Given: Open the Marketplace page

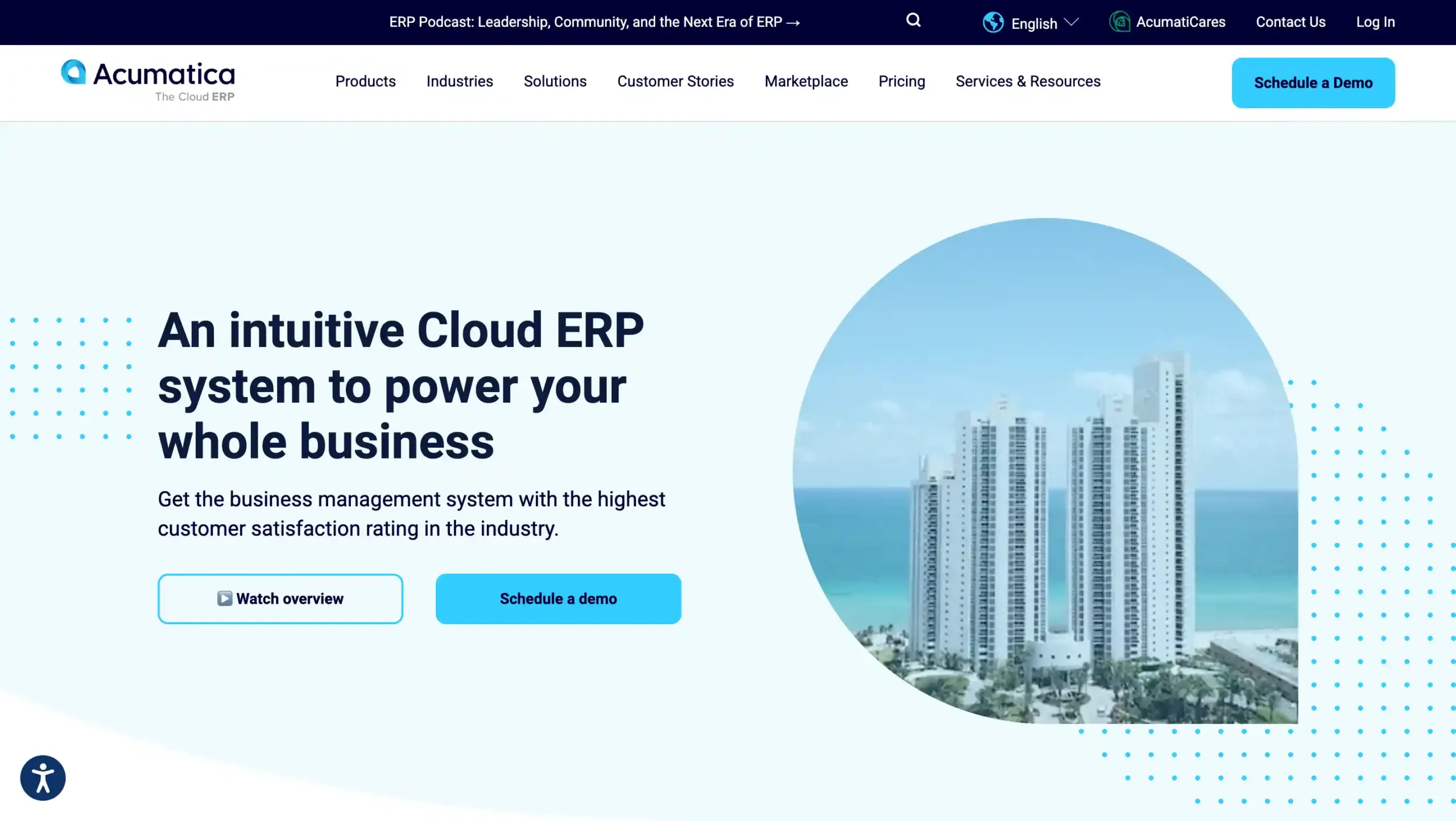Looking at the screenshot, I should tap(806, 81).
